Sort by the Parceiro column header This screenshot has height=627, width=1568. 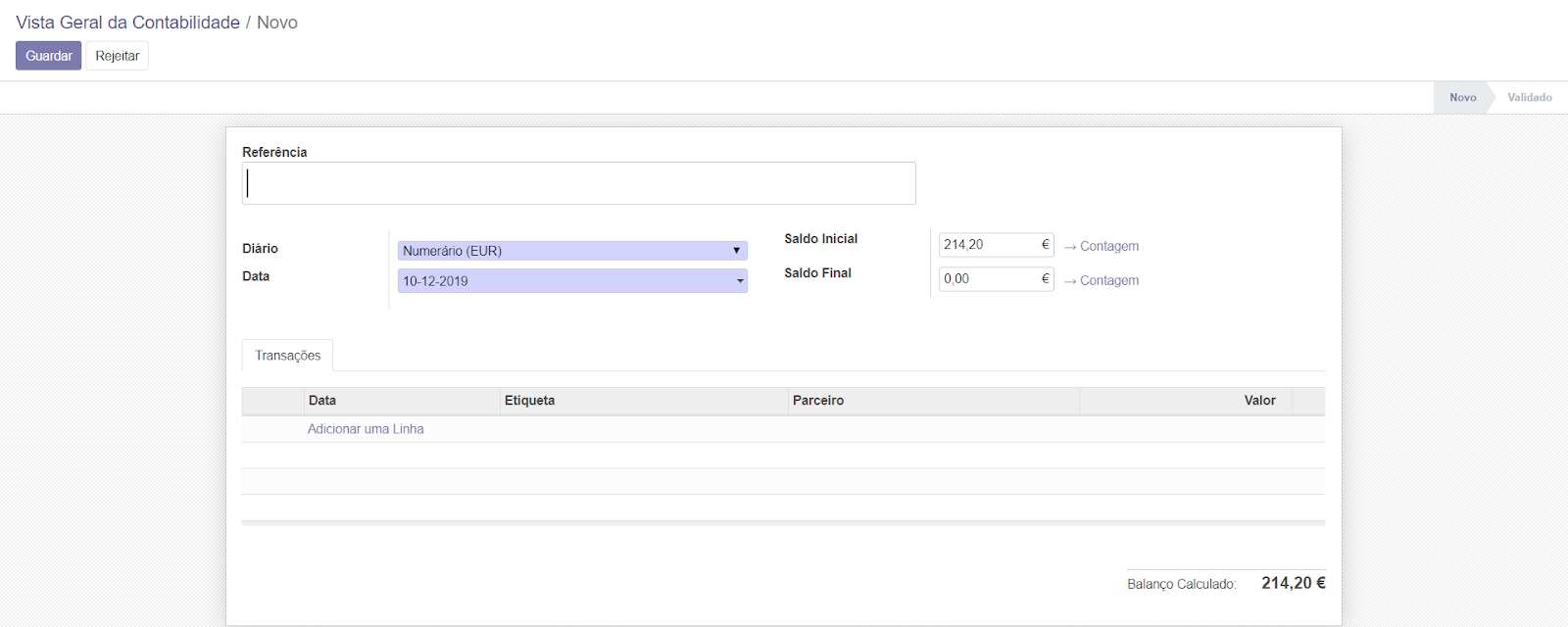pyautogui.click(x=818, y=401)
